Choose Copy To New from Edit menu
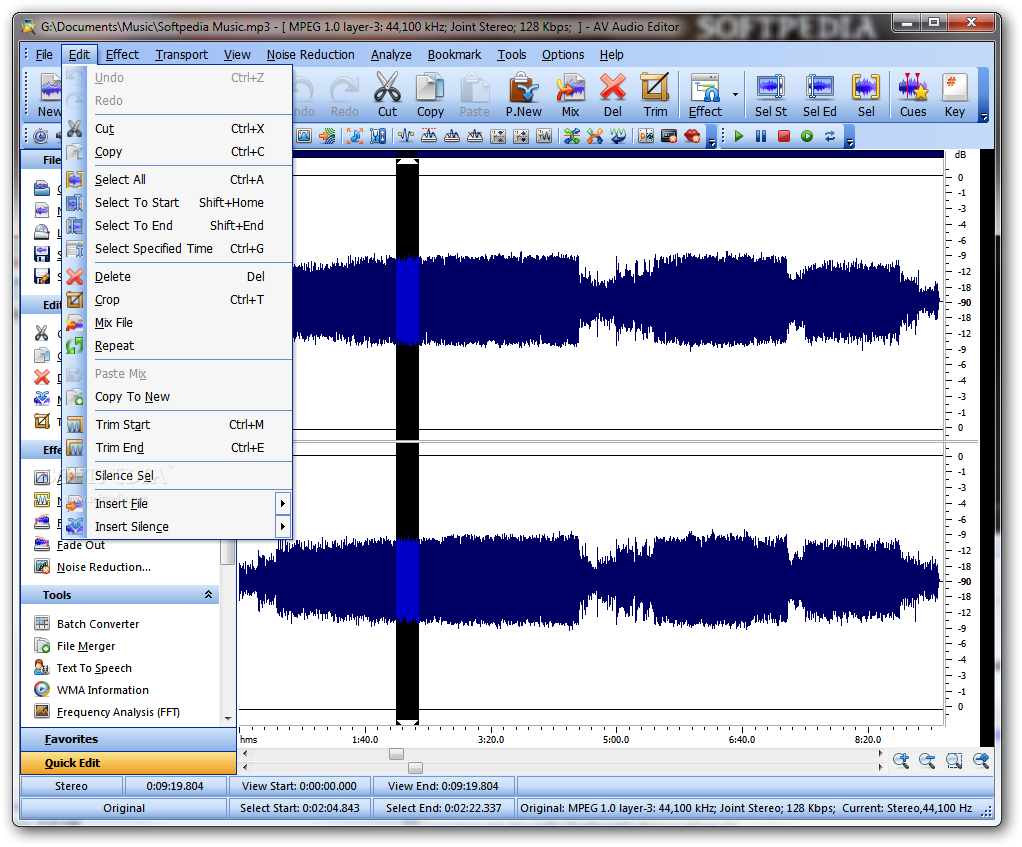Screen dimensions: 1022x847 point(179,397)
